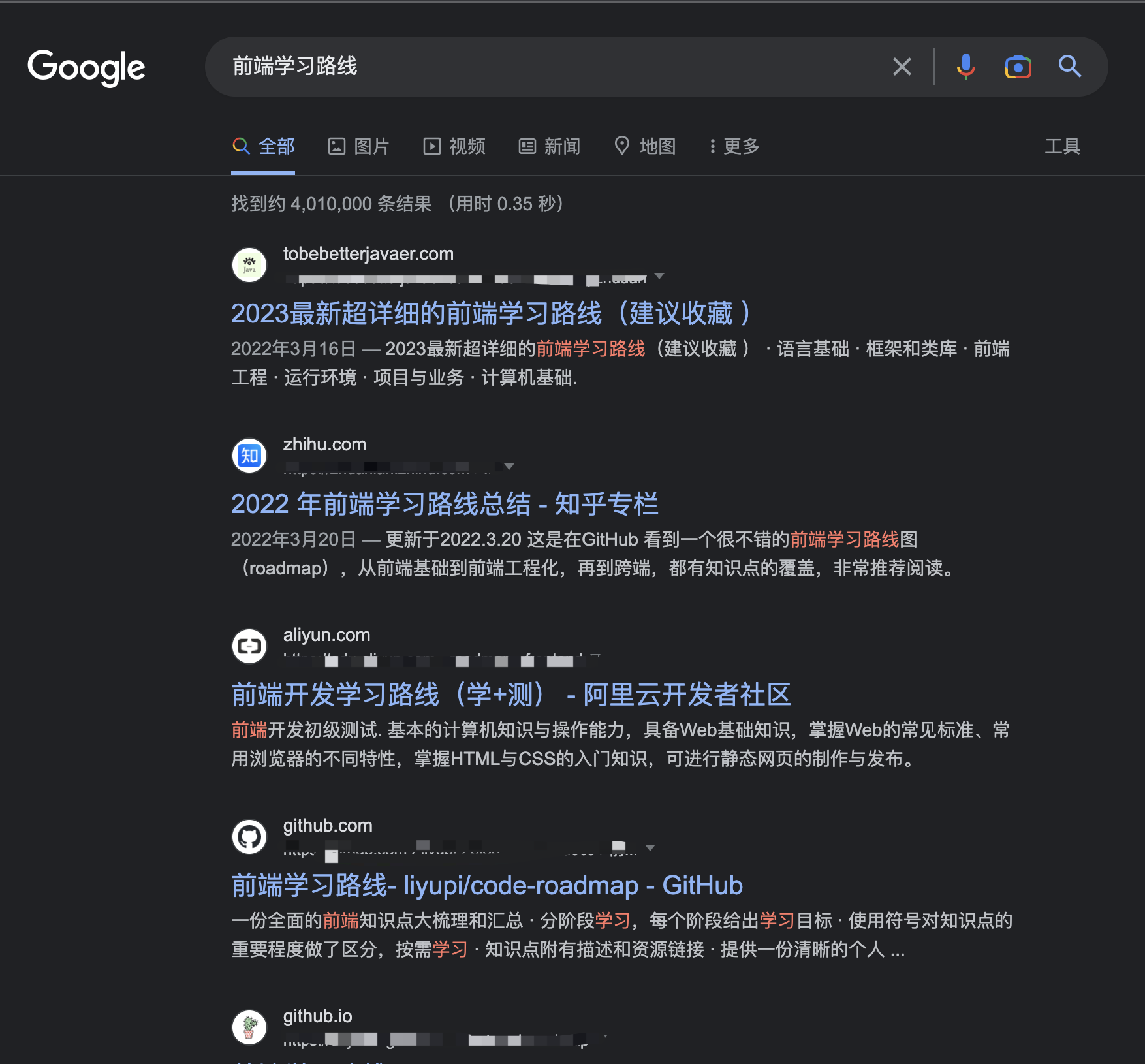Click the github.com site name
Screen dimensions: 1145x1064
tap(328, 826)
